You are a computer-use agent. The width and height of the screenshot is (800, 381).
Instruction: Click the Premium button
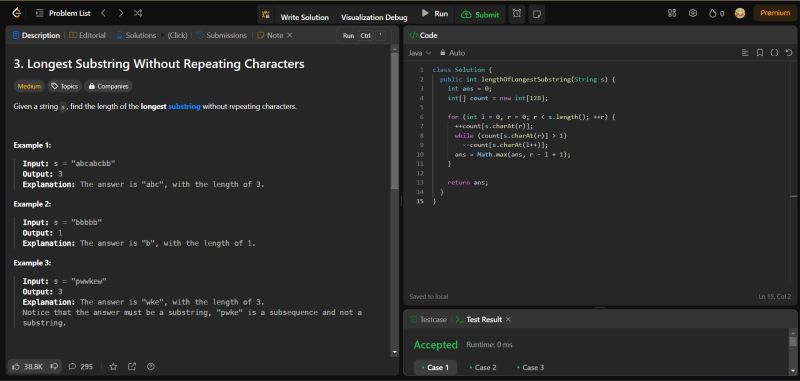pyautogui.click(x=774, y=13)
